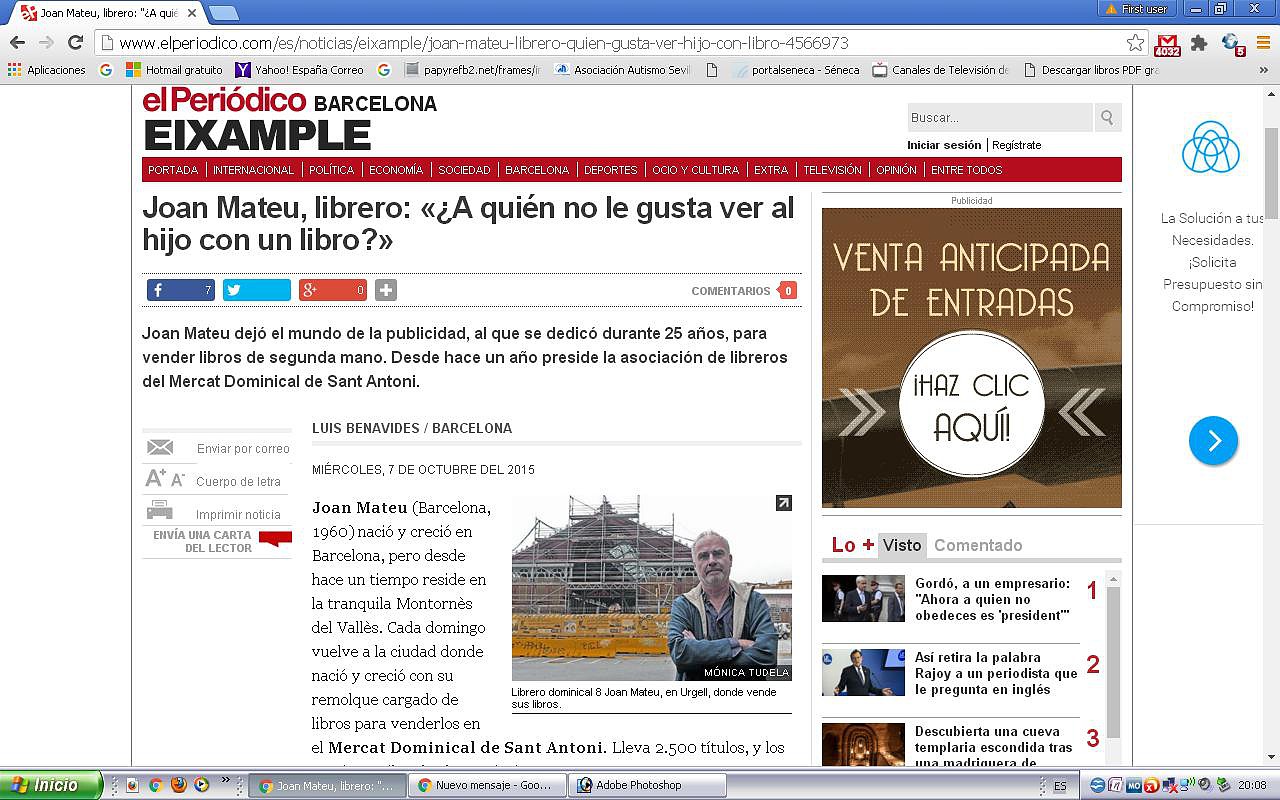Click blue next arrow in side ad
1280x800 pixels.
[x=1213, y=440]
